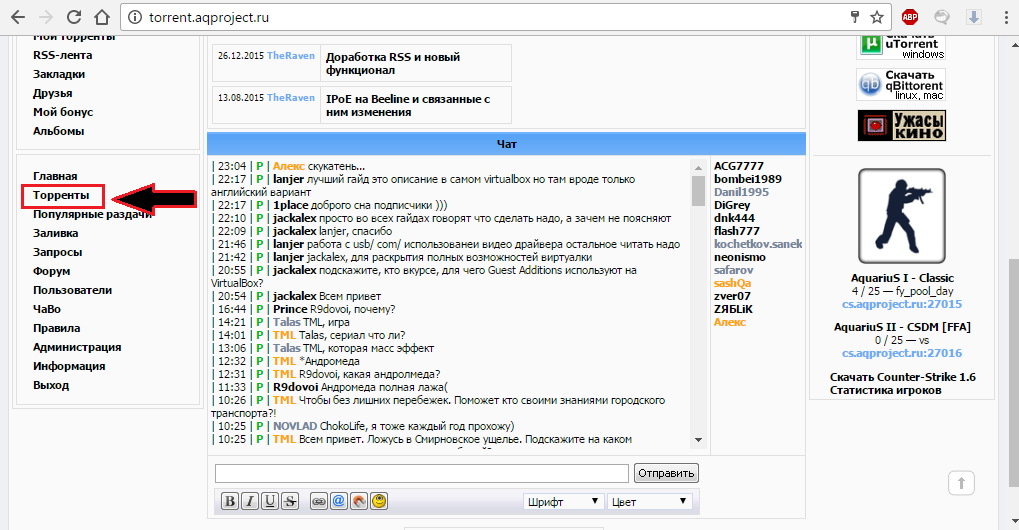Open the AdBlock Plus extension
Viewport: 1019px width, 530px height.
pyautogui.click(x=910, y=18)
